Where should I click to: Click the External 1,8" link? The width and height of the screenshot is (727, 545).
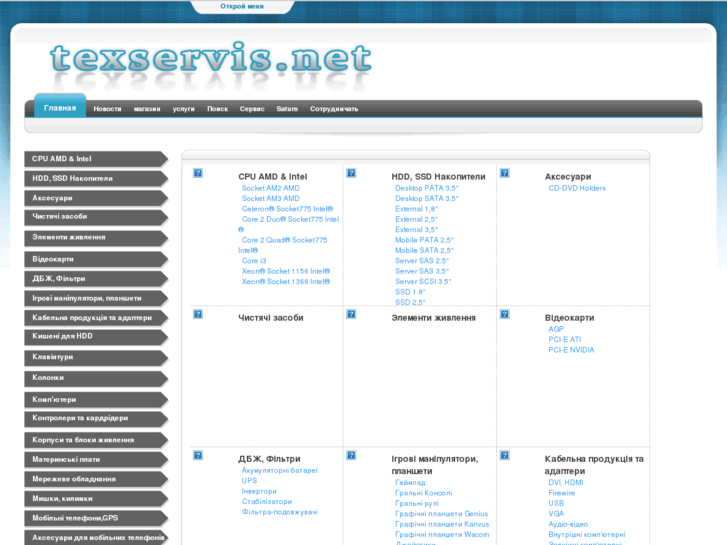[x=416, y=209]
